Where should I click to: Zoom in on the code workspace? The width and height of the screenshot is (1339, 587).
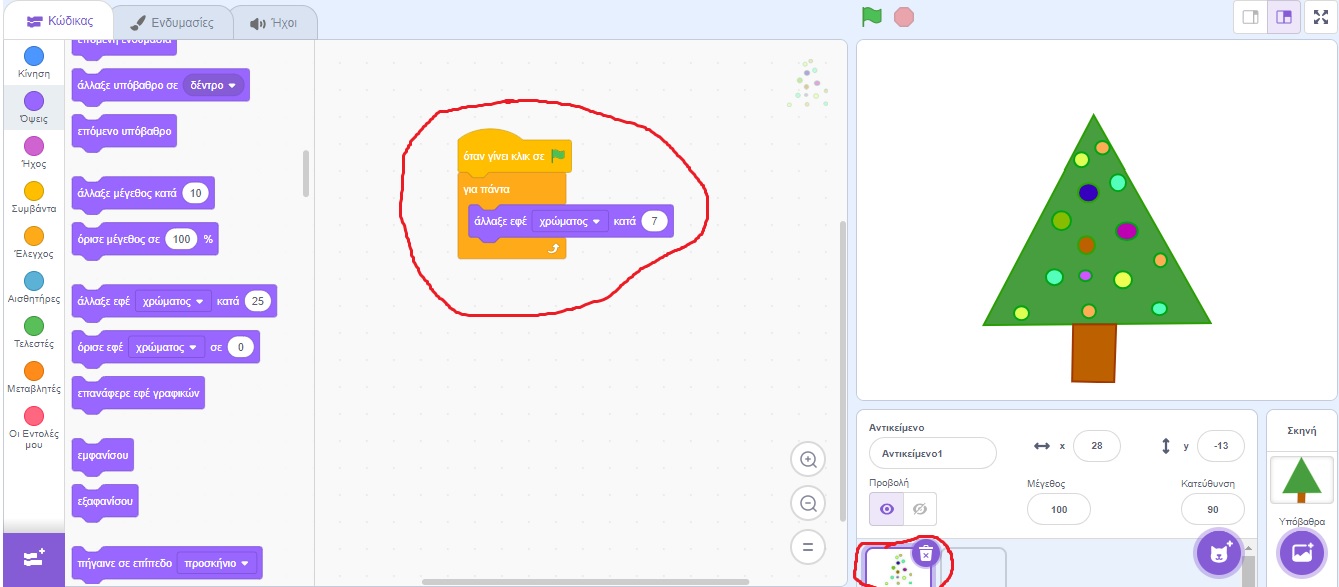point(808,460)
